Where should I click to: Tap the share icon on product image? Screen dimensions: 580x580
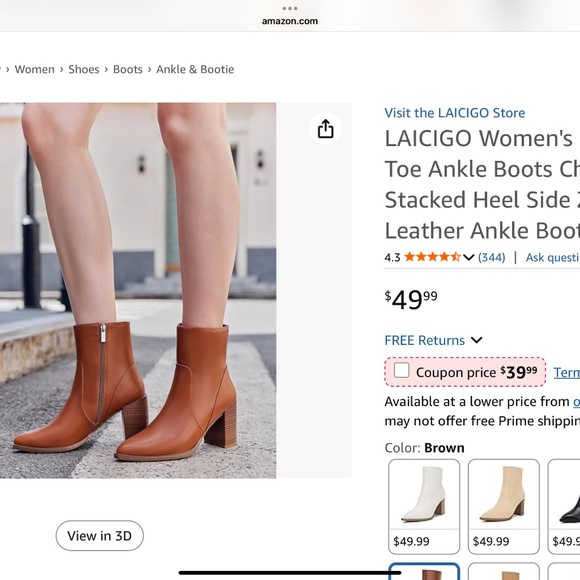tap(326, 129)
